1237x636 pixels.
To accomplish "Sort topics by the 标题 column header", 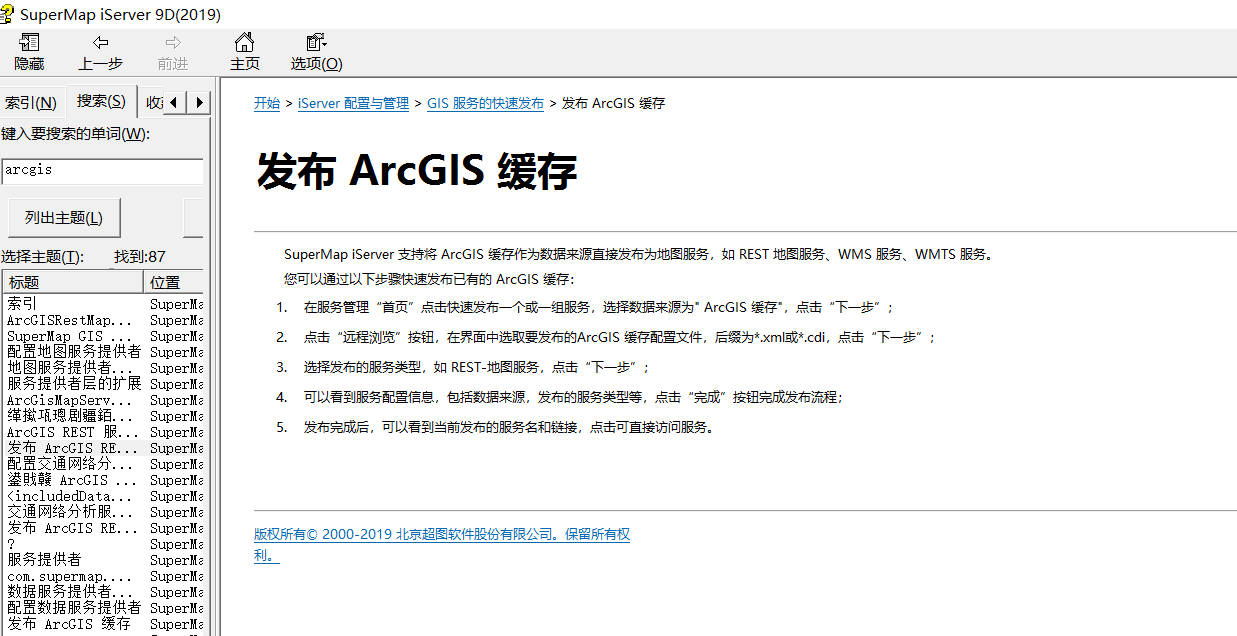I will pyautogui.click(x=73, y=282).
